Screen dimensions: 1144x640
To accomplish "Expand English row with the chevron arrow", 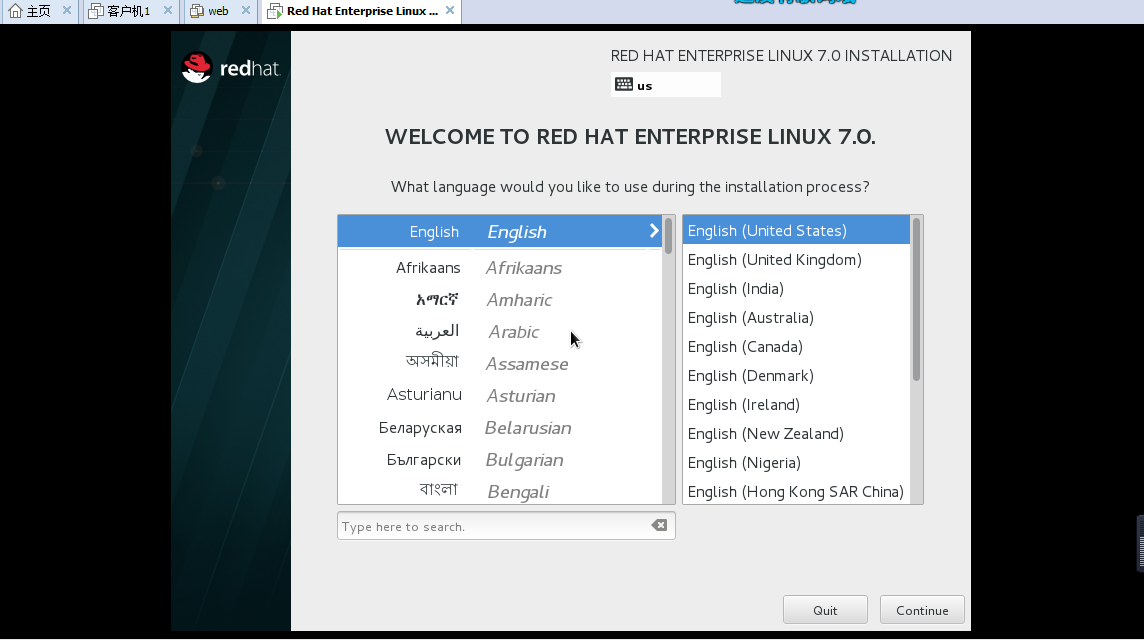I will pyautogui.click(x=654, y=231).
